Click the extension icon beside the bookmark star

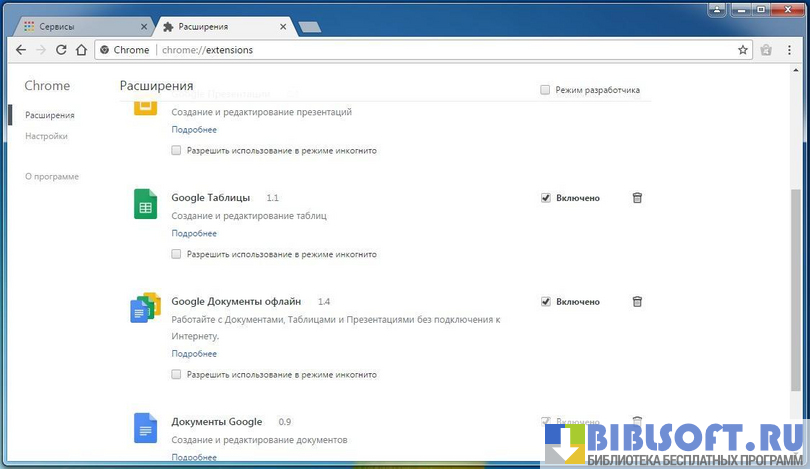766,50
